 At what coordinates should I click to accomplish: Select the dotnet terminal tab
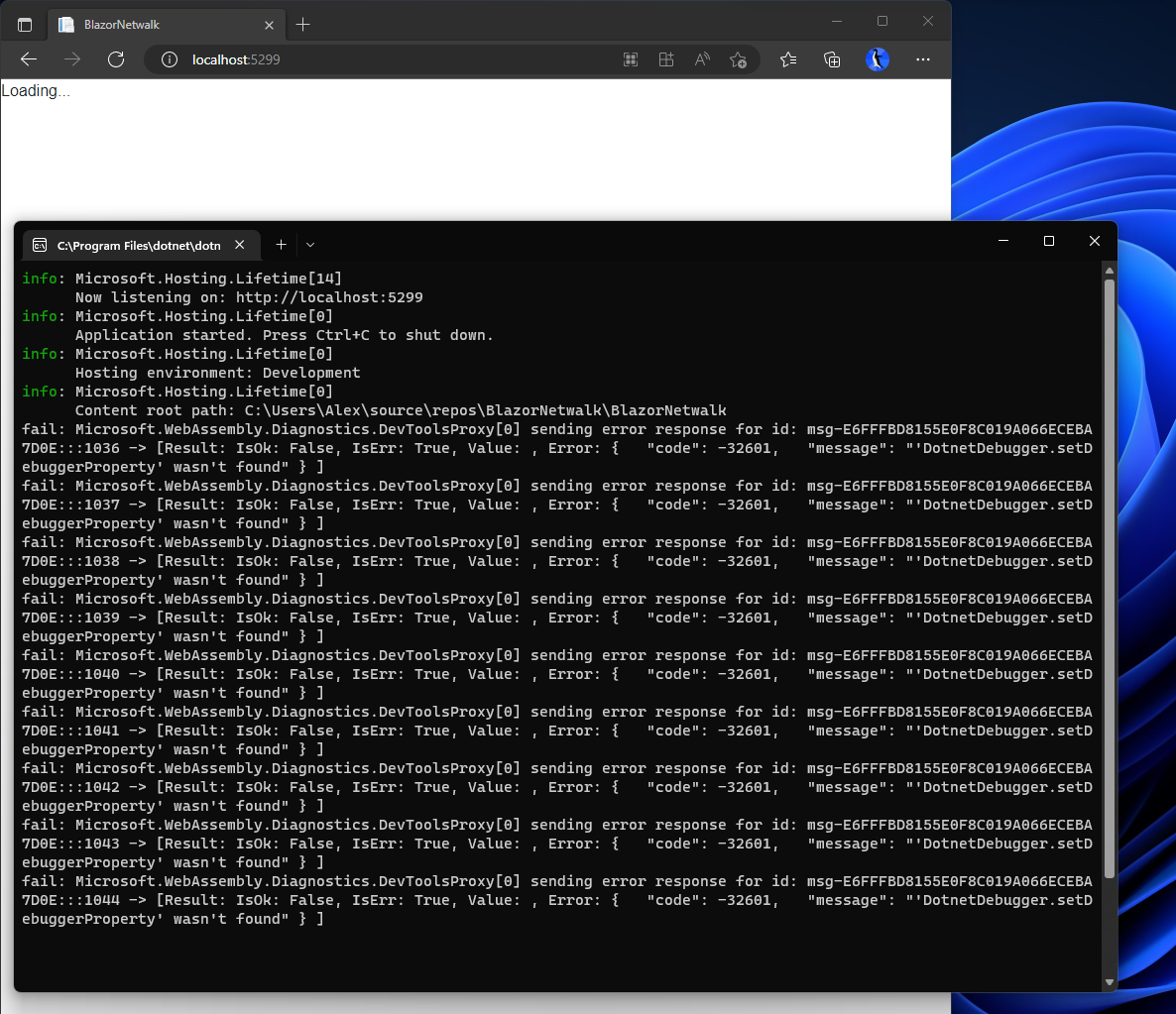tap(139, 244)
